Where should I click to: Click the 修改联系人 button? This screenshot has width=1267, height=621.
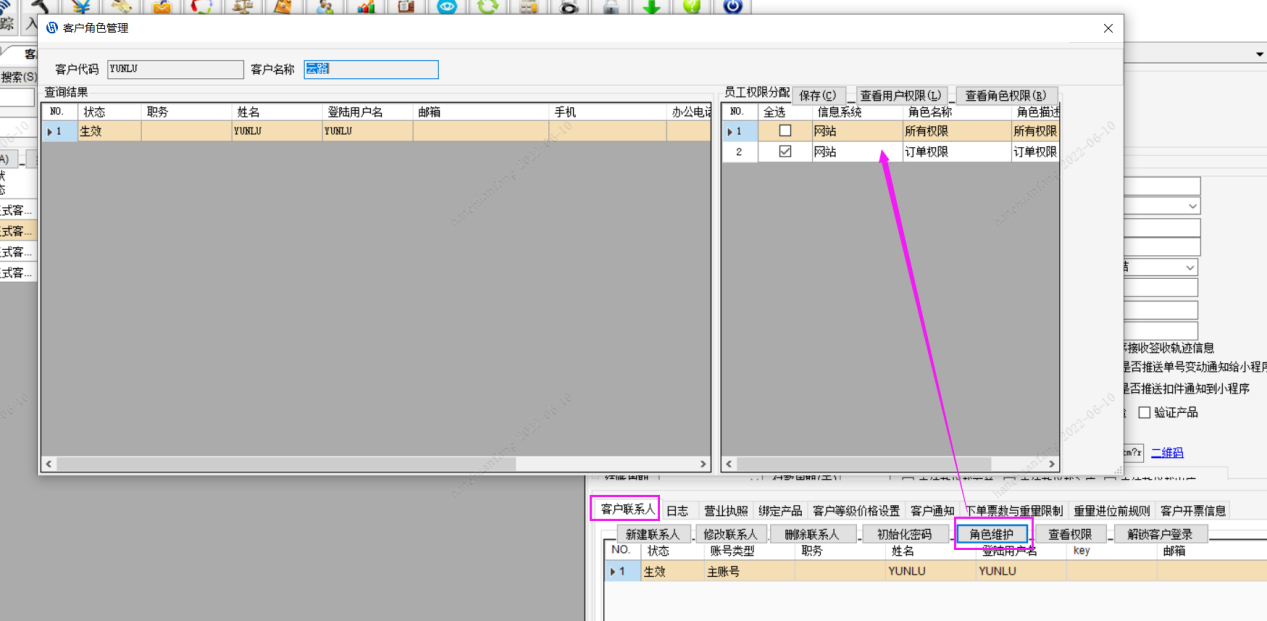pos(733,534)
